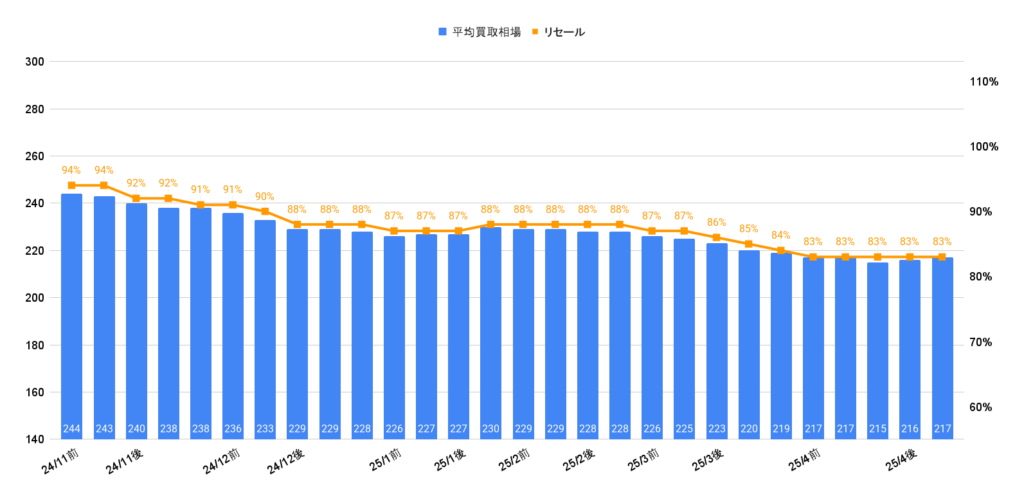
Task: Click the 25/2後 x-axis label
Action: pyautogui.click(x=577, y=459)
